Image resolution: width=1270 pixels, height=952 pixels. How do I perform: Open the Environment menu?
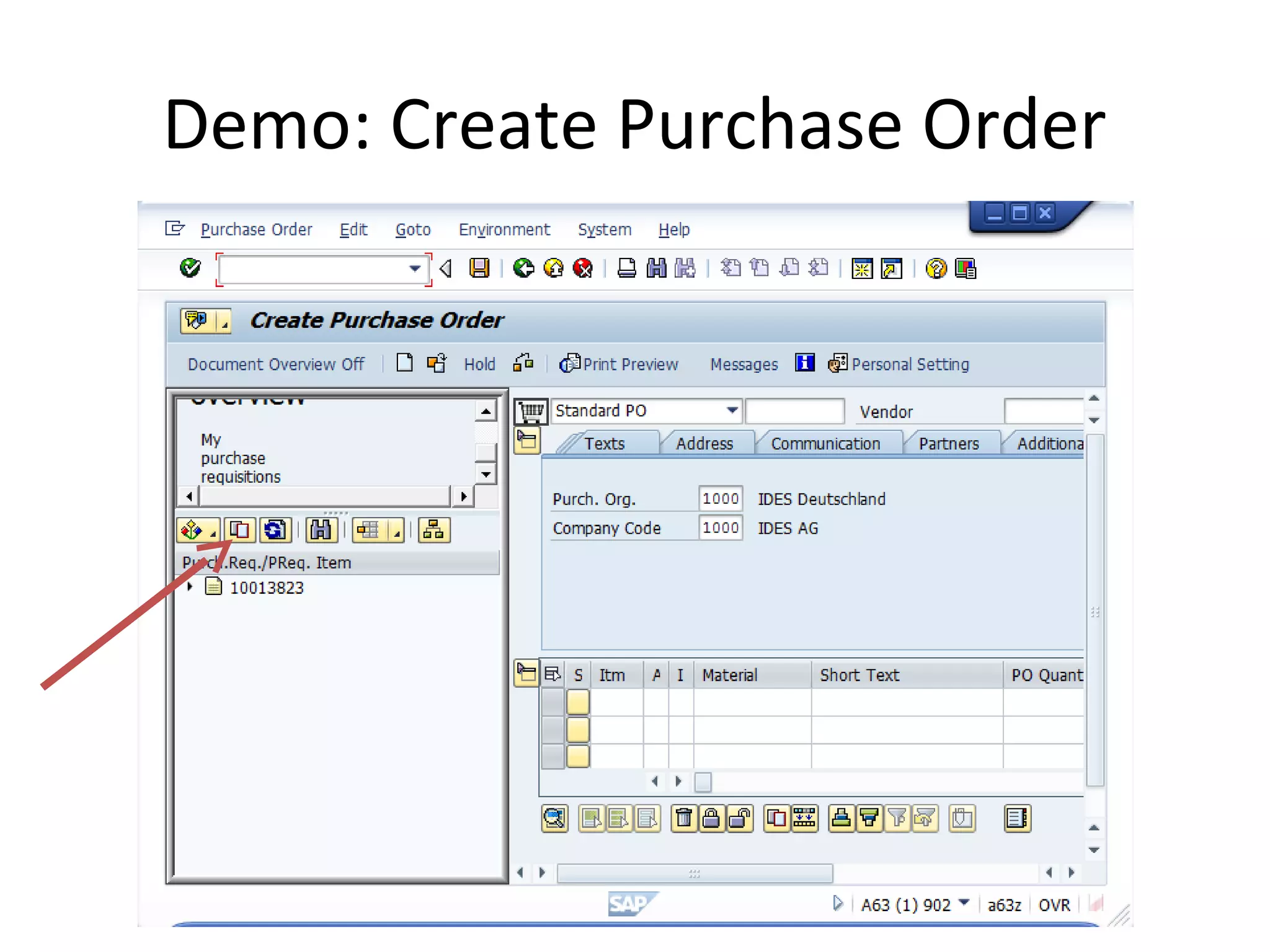[504, 229]
